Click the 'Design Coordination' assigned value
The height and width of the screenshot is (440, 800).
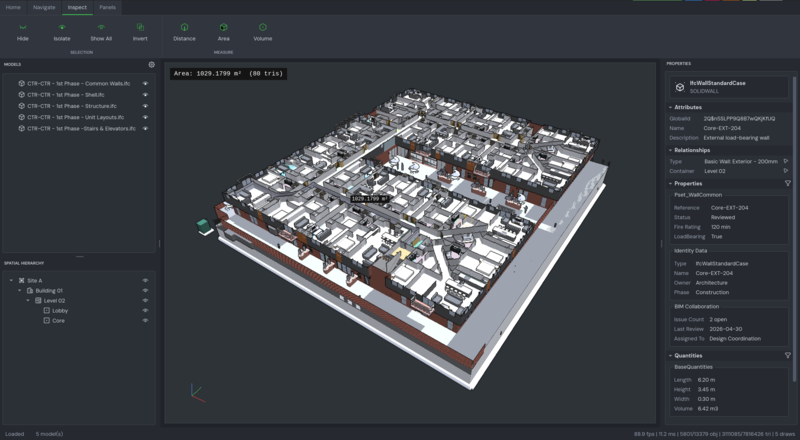point(735,338)
